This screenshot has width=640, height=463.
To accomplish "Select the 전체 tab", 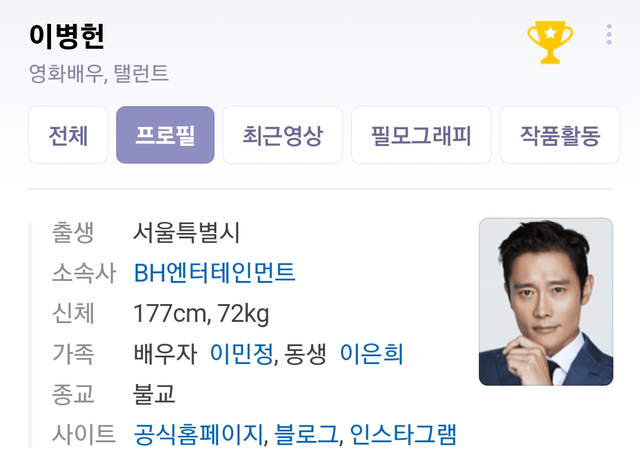I will click(x=68, y=135).
